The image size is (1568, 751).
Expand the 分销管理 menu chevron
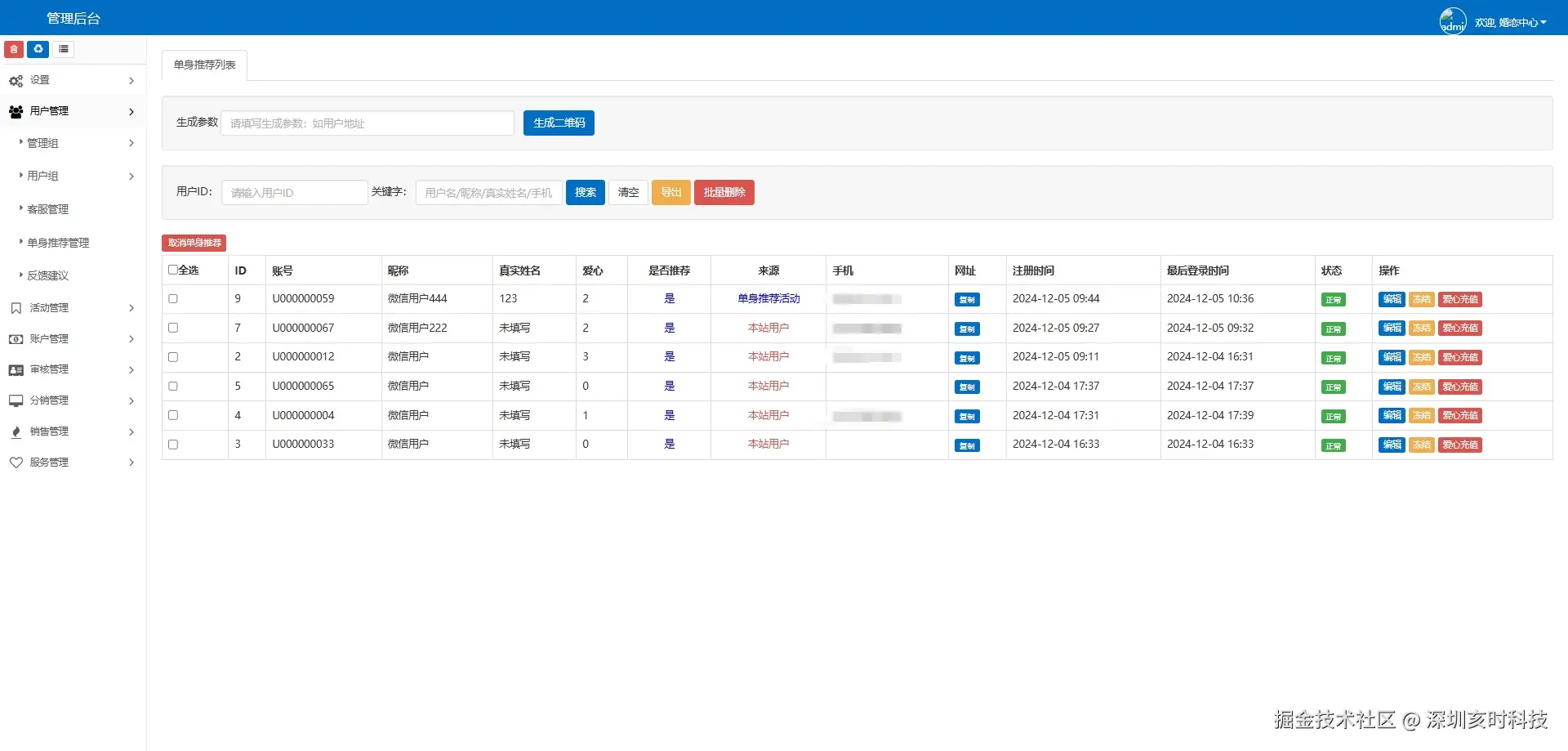click(x=131, y=401)
